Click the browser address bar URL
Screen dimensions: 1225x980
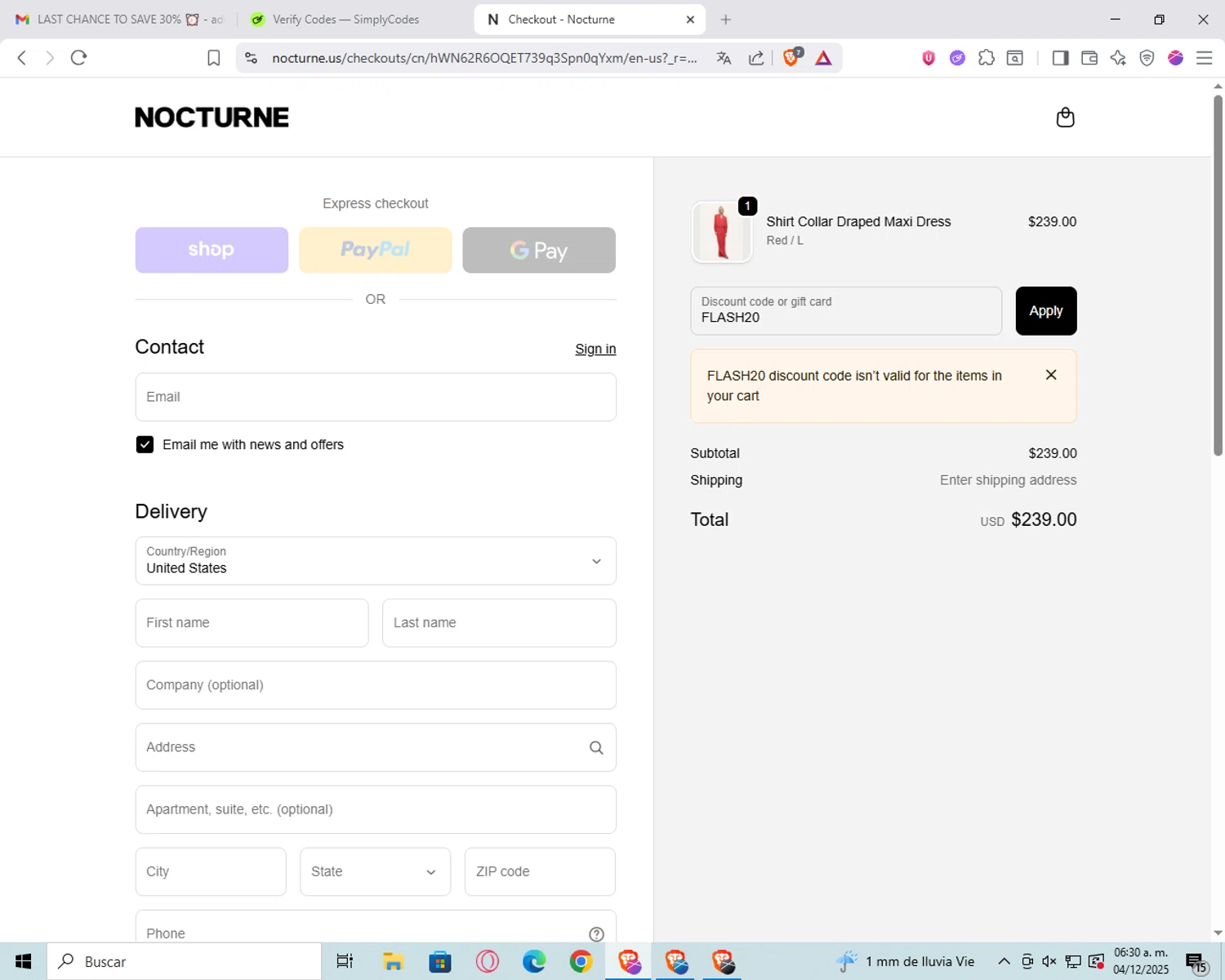point(484,58)
